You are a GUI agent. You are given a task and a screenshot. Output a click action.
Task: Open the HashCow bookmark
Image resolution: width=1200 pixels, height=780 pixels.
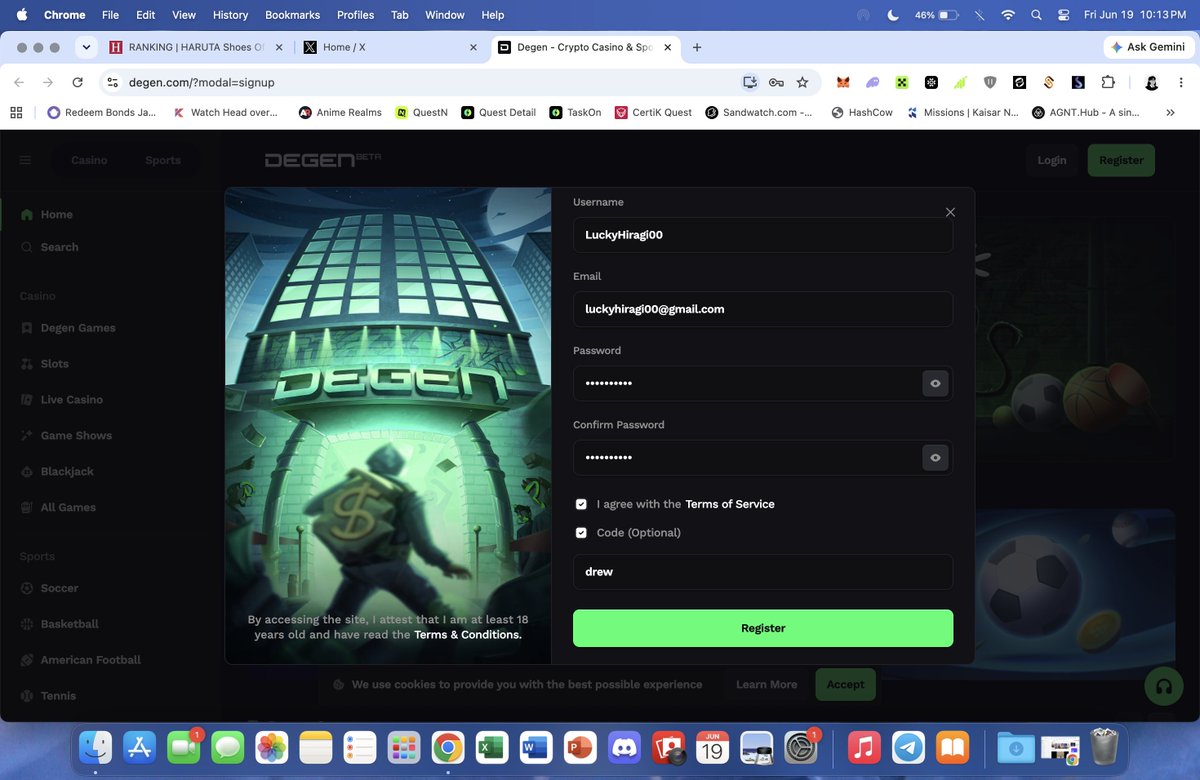(x=861, y=112)
